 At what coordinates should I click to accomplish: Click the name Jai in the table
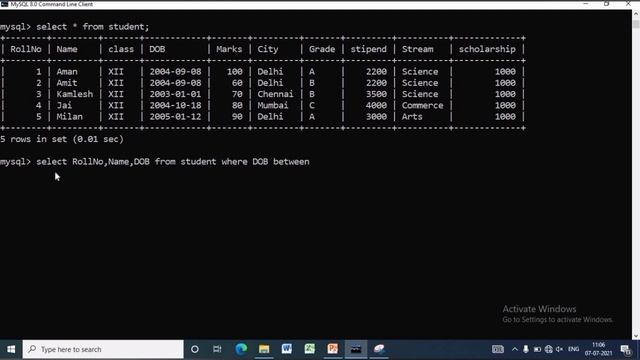(x=64, y=105)
